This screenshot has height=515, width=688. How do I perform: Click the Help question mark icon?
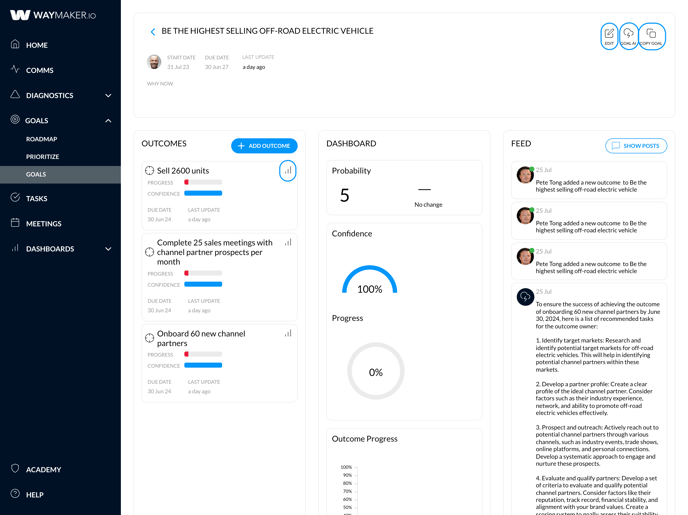pos(15,494)
